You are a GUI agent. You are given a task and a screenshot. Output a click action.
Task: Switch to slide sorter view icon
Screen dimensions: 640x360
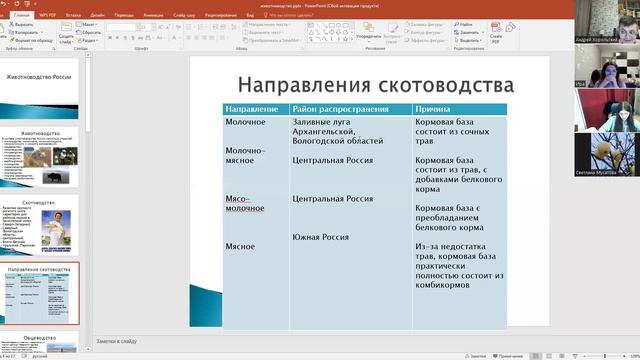click(549, 356)
